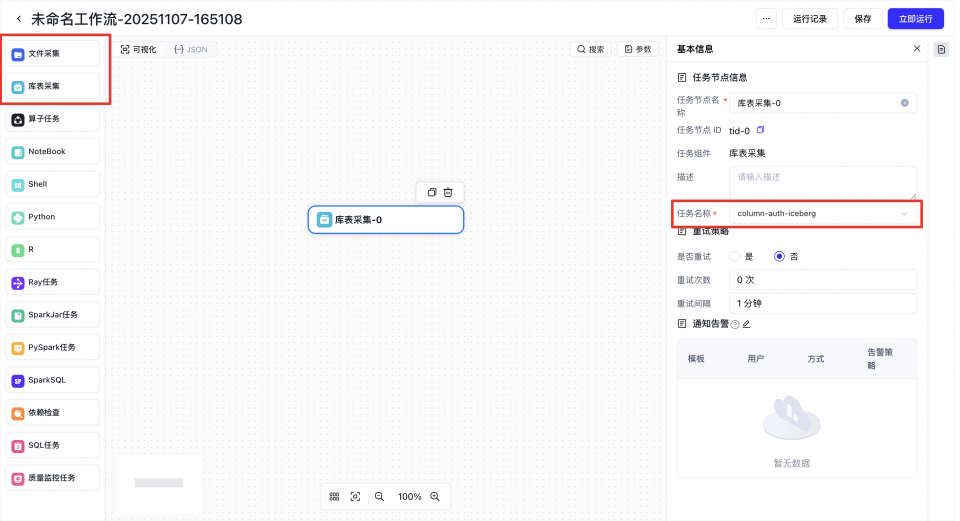The width and height of the screenshot is (960, 521).
Task: Open canvas 搜索 search
Action: [x=591, y=49]
